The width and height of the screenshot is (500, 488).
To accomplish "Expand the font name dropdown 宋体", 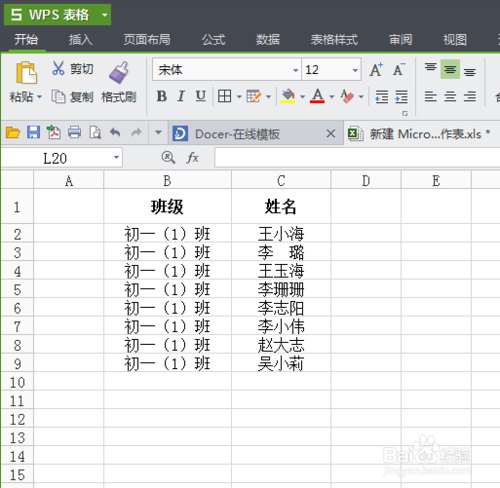I will point(295,70).
